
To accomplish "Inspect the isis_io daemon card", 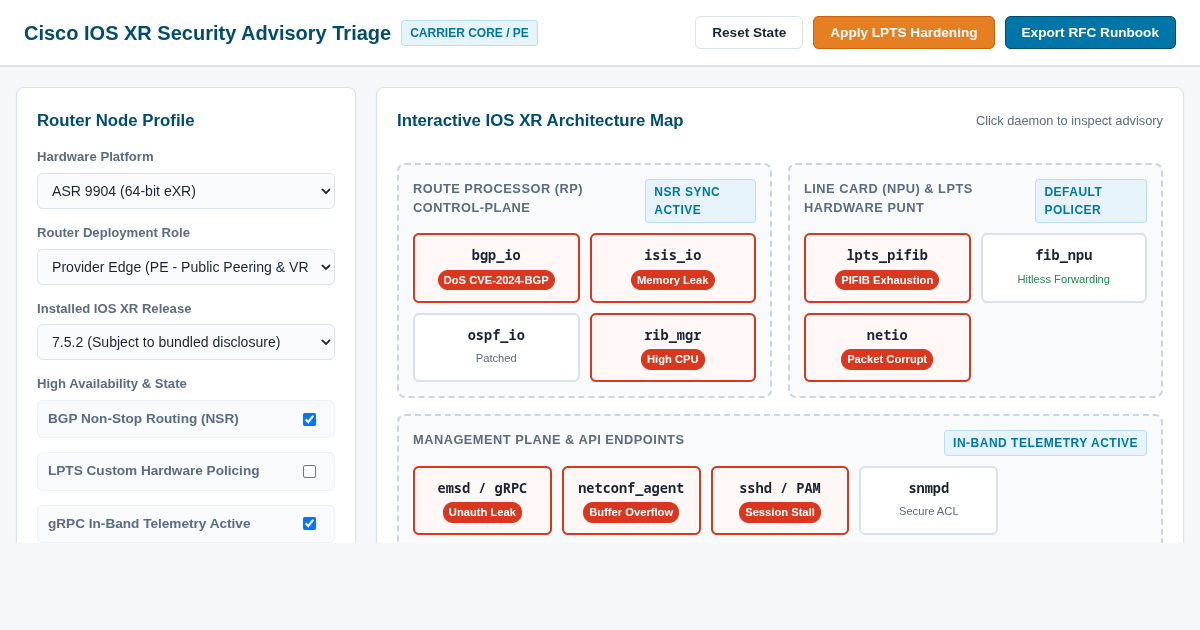I will click(x=673, y=268).
